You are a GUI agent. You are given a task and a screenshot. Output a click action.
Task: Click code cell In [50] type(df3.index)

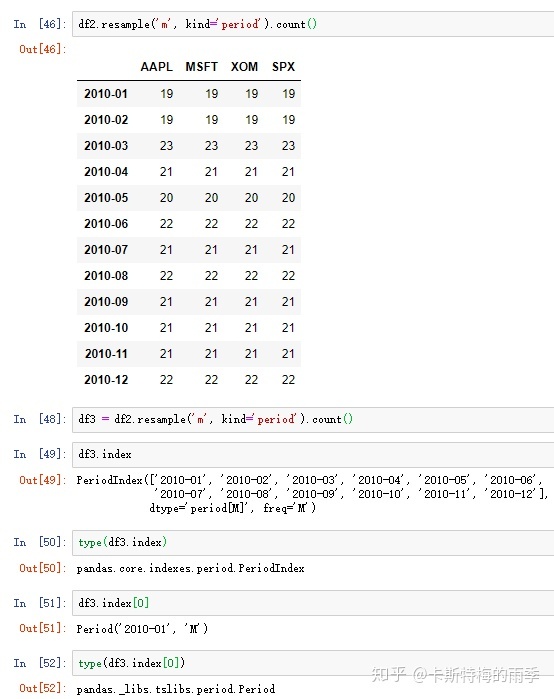pyautogui.click(x=313, y=543)
